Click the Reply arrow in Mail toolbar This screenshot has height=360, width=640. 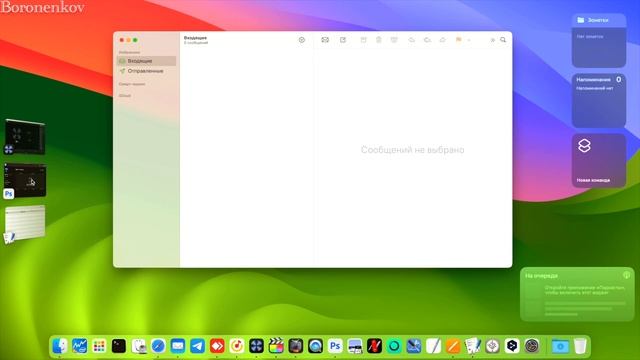[x=411, y=40]
